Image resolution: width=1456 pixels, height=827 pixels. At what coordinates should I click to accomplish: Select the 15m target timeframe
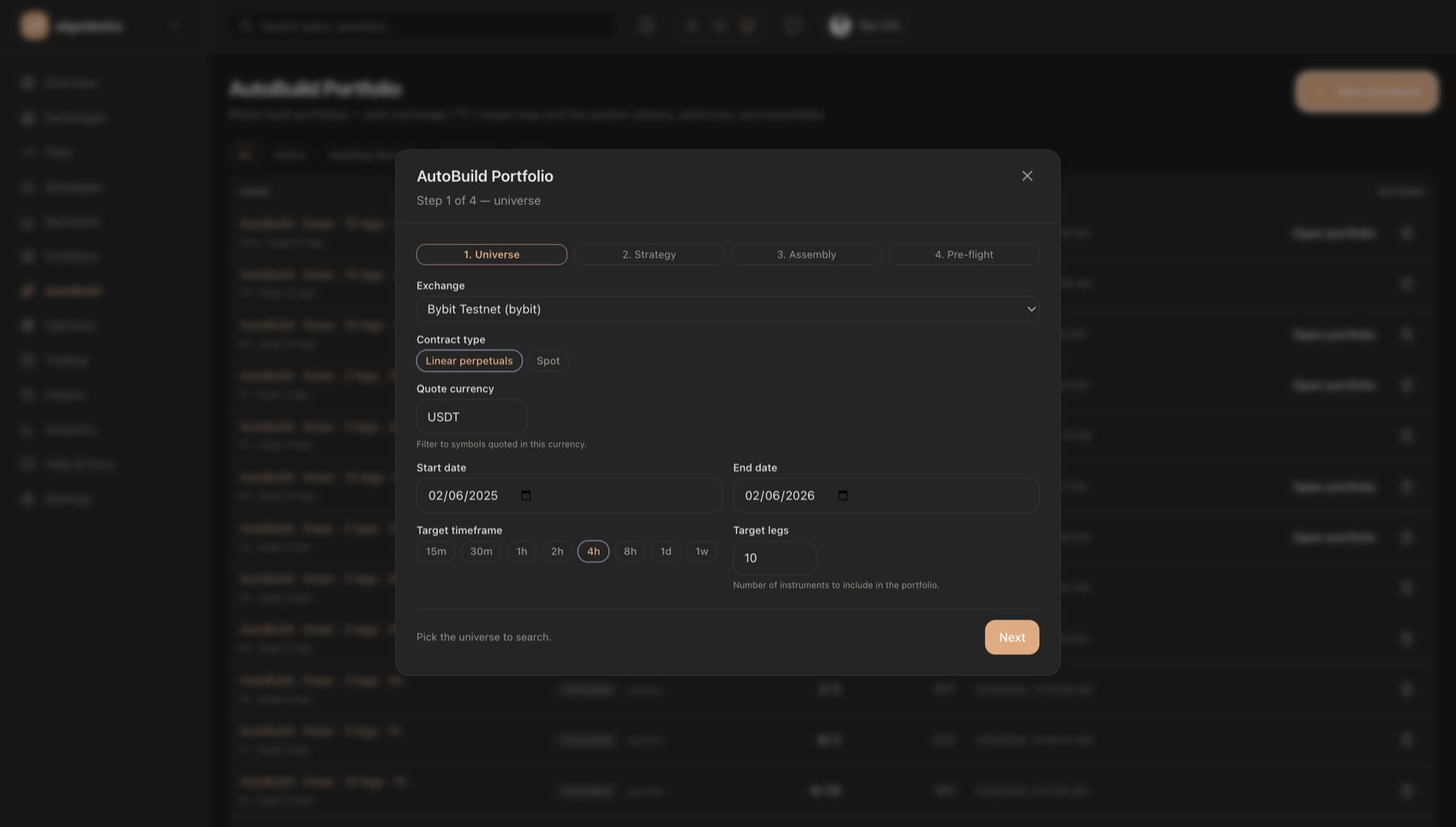(436, 552)
